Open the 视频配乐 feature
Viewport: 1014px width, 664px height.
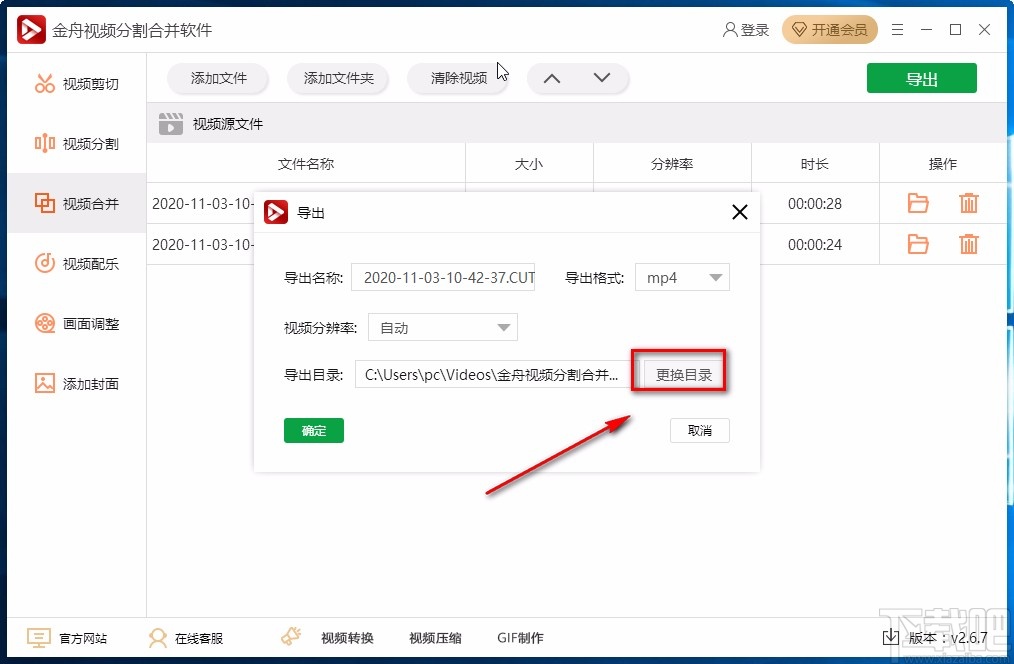[76, 263]
